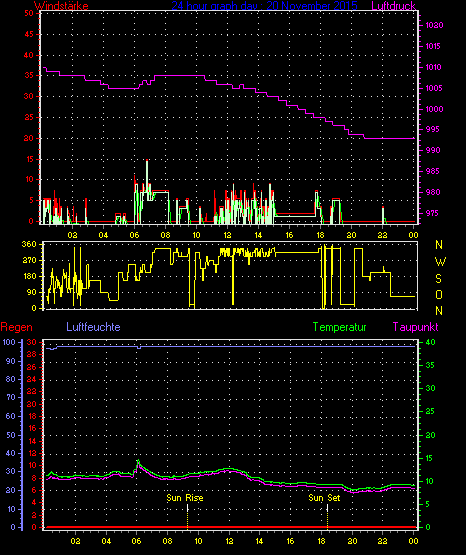Click the 40 temperature axis value in green
Screen dimensions: 466x555
coord(430,342)
